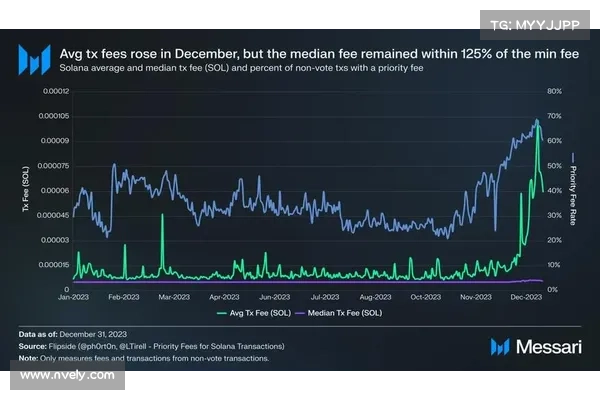Image resolution: width=600 pixels, height=400 pixels.
Task: Click the Messari logo beside the chart title
Action: (x=34, y=60)
